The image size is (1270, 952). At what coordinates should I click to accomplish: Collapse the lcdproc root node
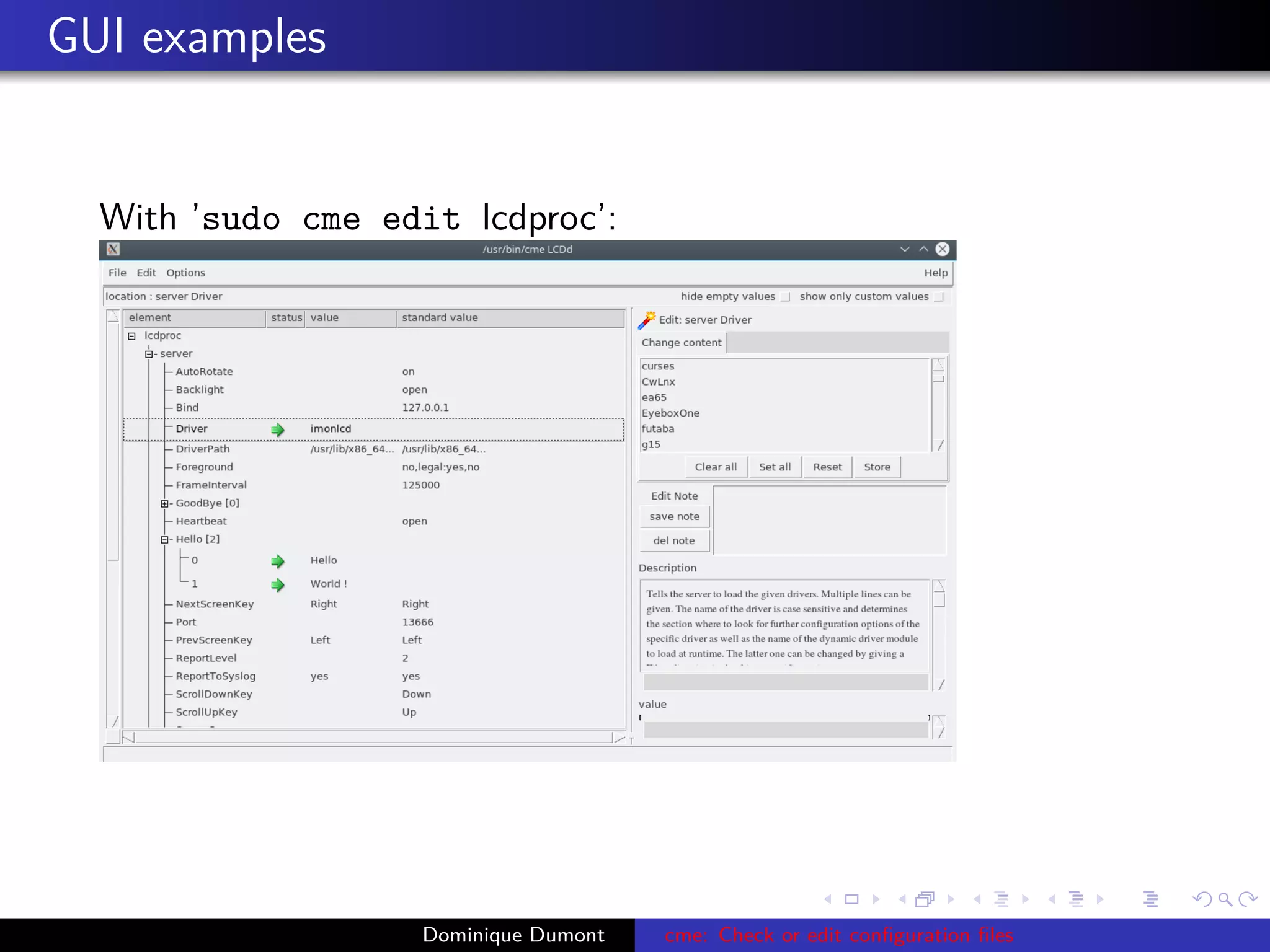[x=131, y=336]
